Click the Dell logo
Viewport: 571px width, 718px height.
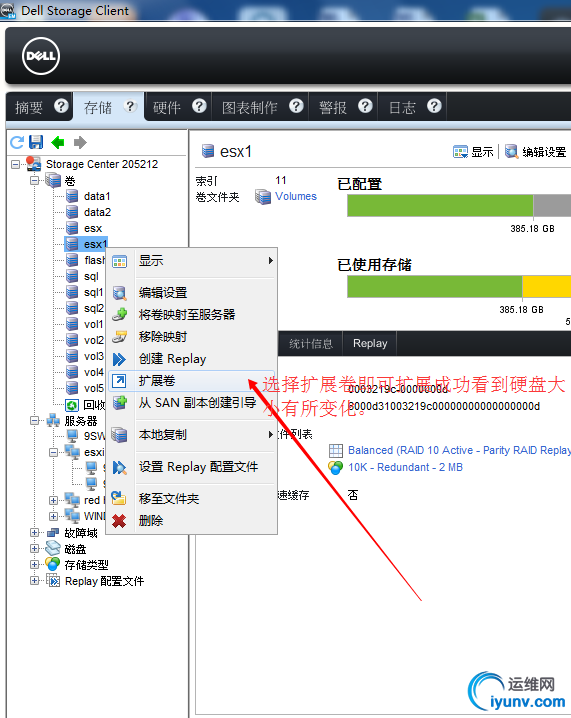[41, 56]
